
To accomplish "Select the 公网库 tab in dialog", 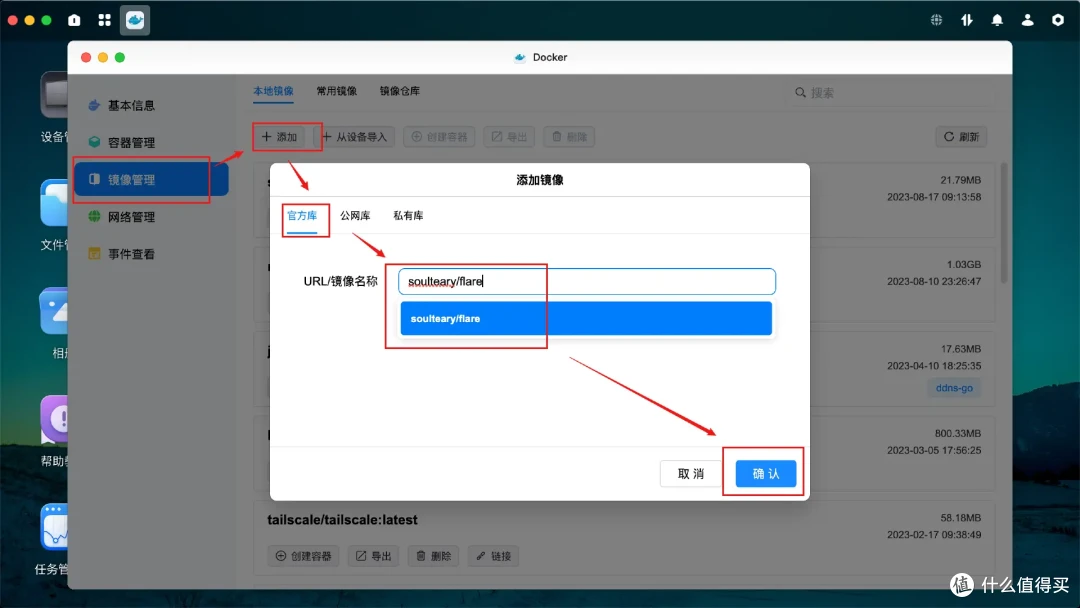I will click(355, 216).
